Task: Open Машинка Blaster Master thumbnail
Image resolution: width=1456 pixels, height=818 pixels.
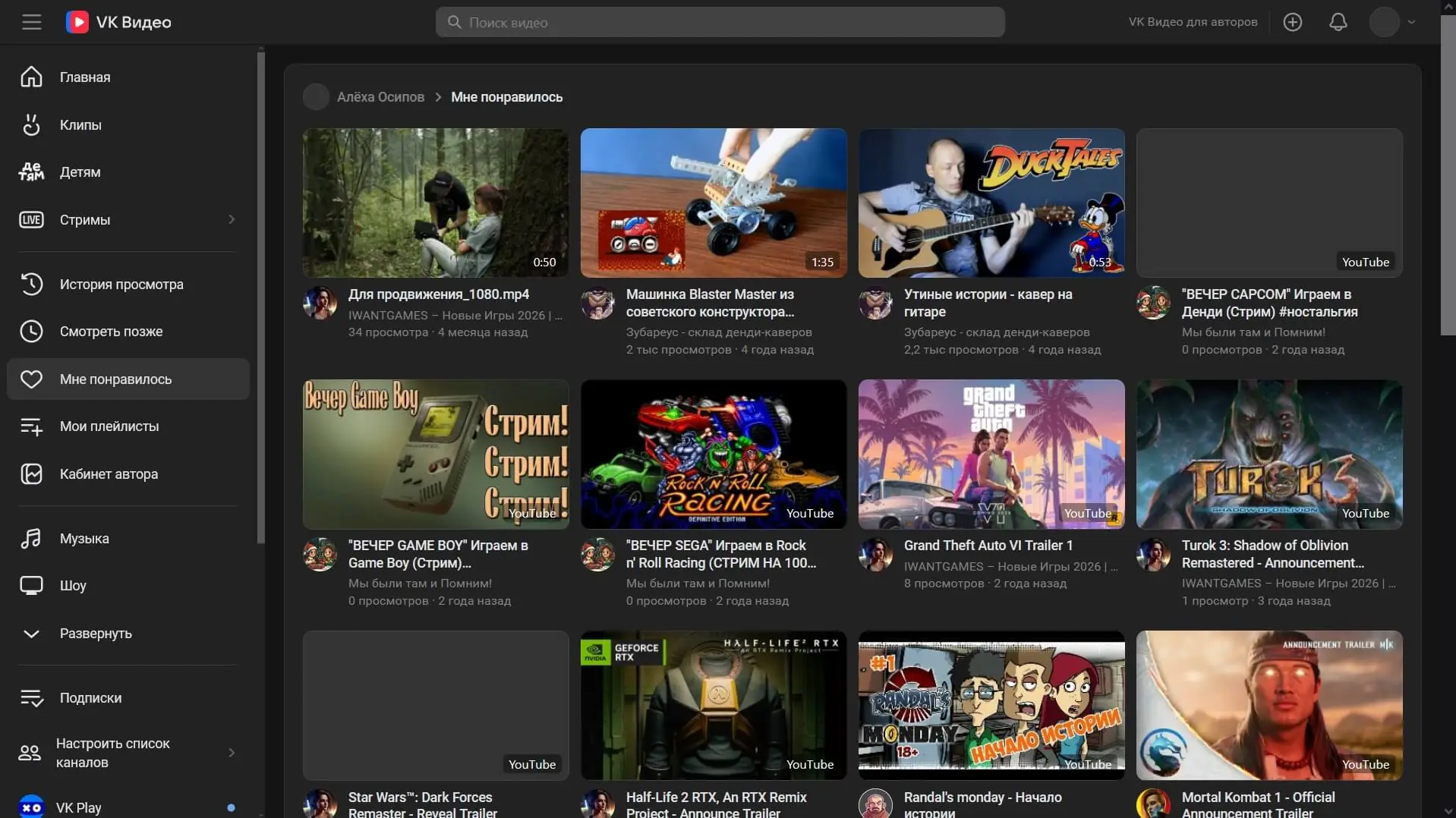Action: pos(713,203)
